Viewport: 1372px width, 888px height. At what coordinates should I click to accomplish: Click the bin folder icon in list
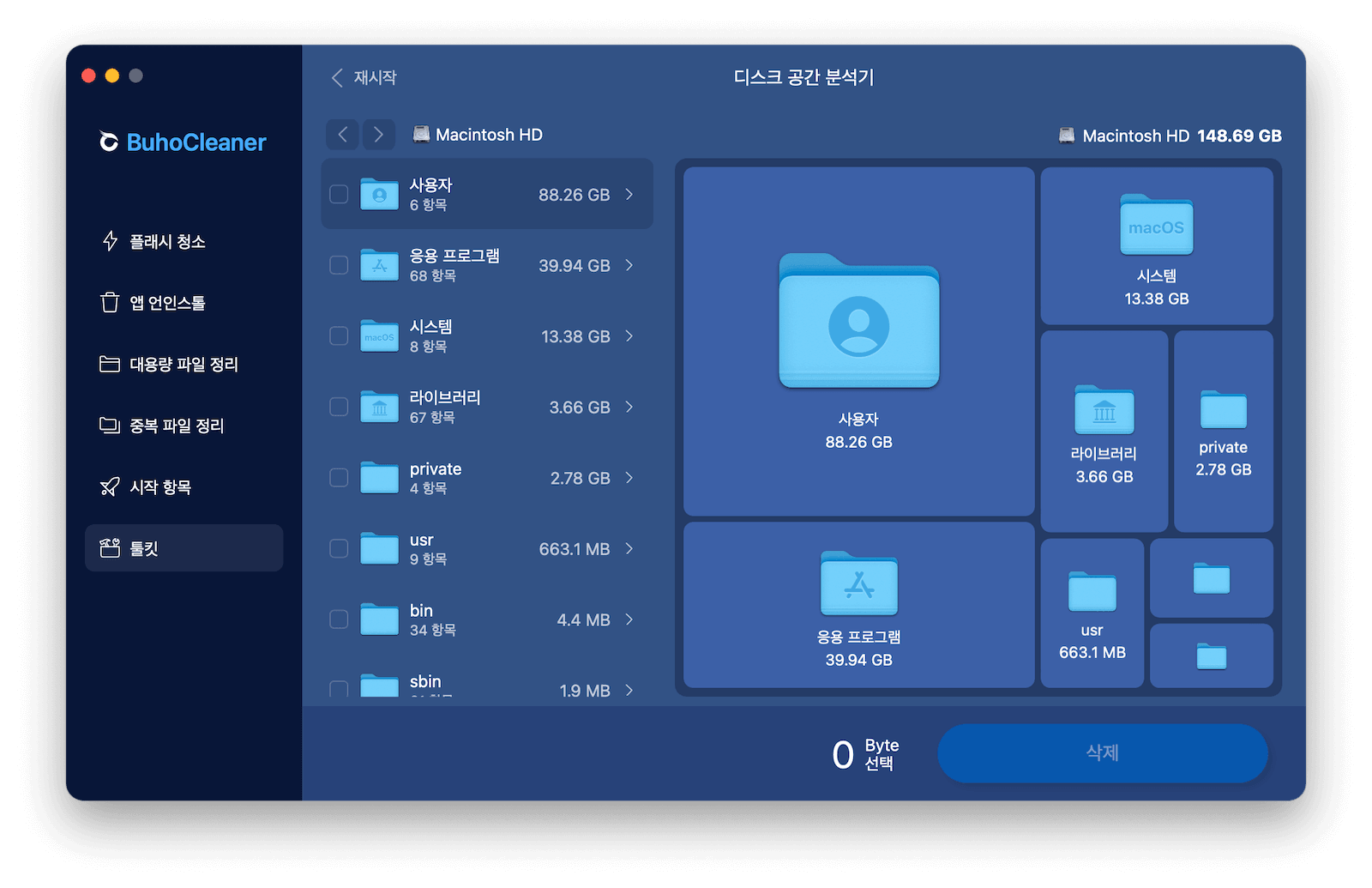tap(379, 619)
